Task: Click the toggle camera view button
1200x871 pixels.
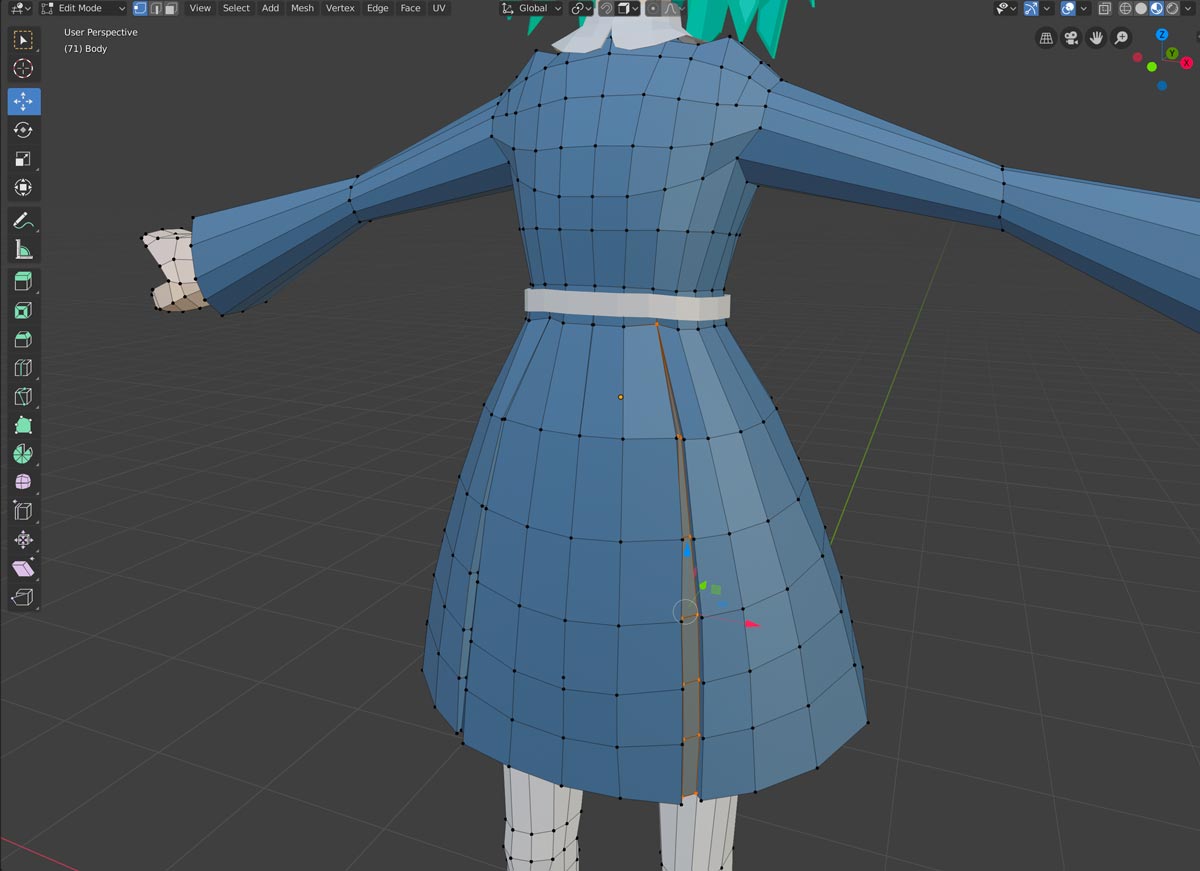Action: point(1071,38)
